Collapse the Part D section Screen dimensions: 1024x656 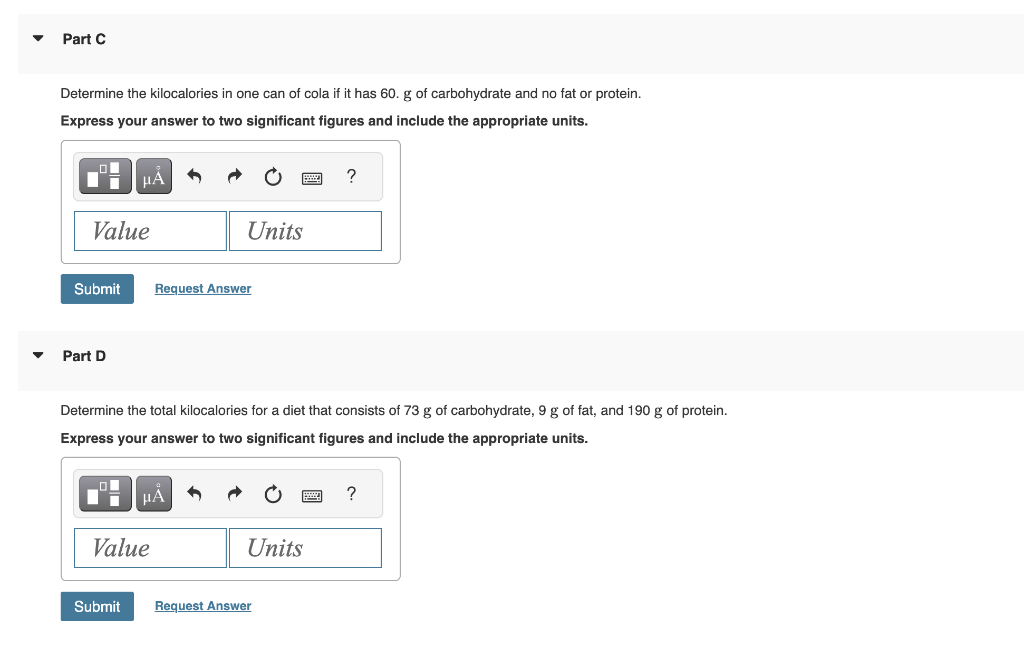tap(37, 355)
